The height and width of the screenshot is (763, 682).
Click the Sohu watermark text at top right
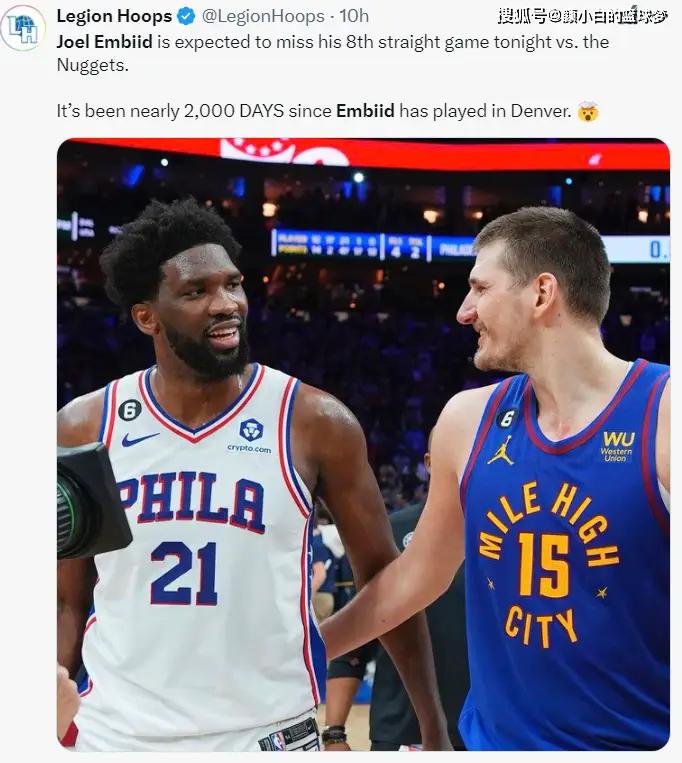point(583,17)
